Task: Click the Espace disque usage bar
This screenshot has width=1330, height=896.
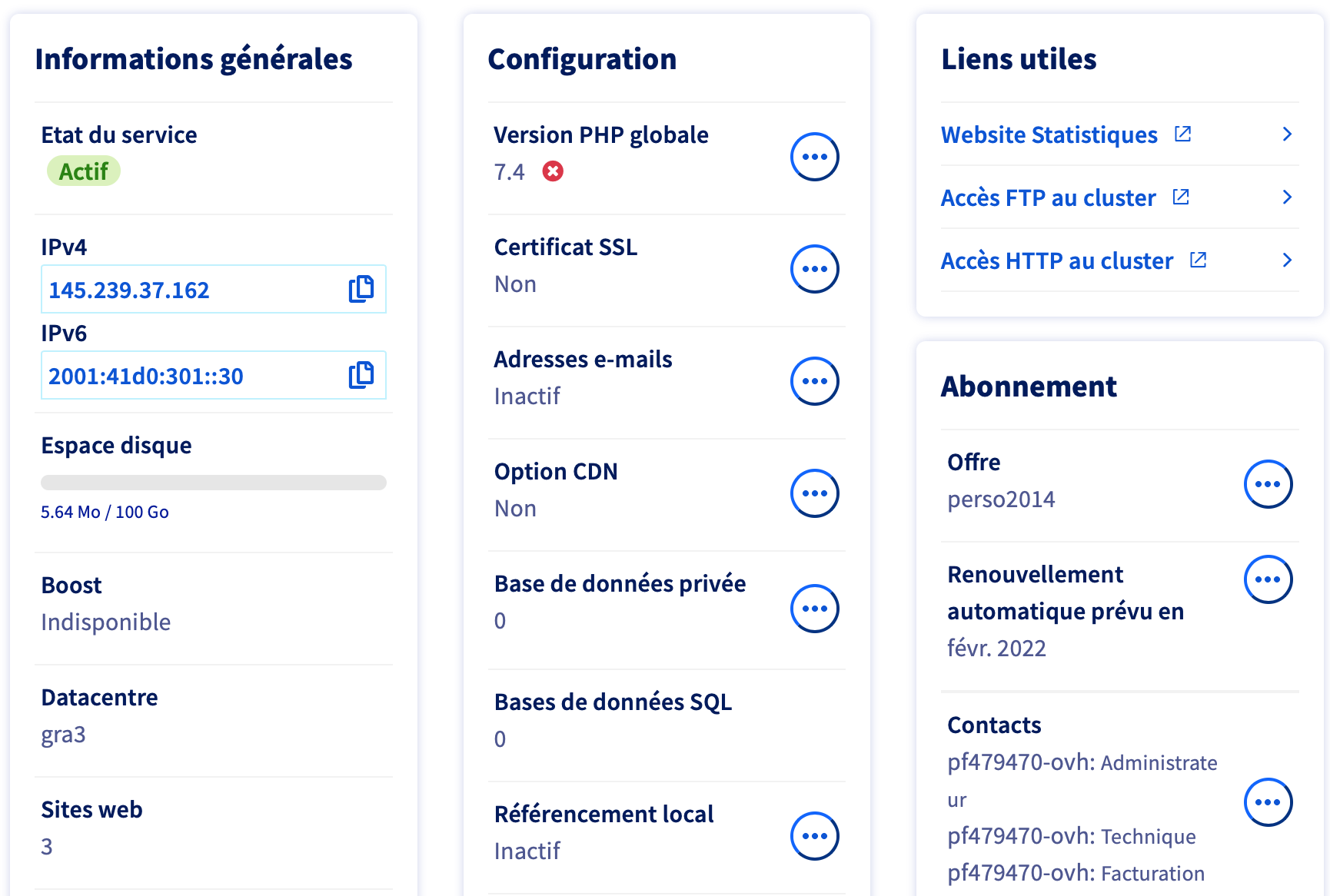Action: (213, 483)
